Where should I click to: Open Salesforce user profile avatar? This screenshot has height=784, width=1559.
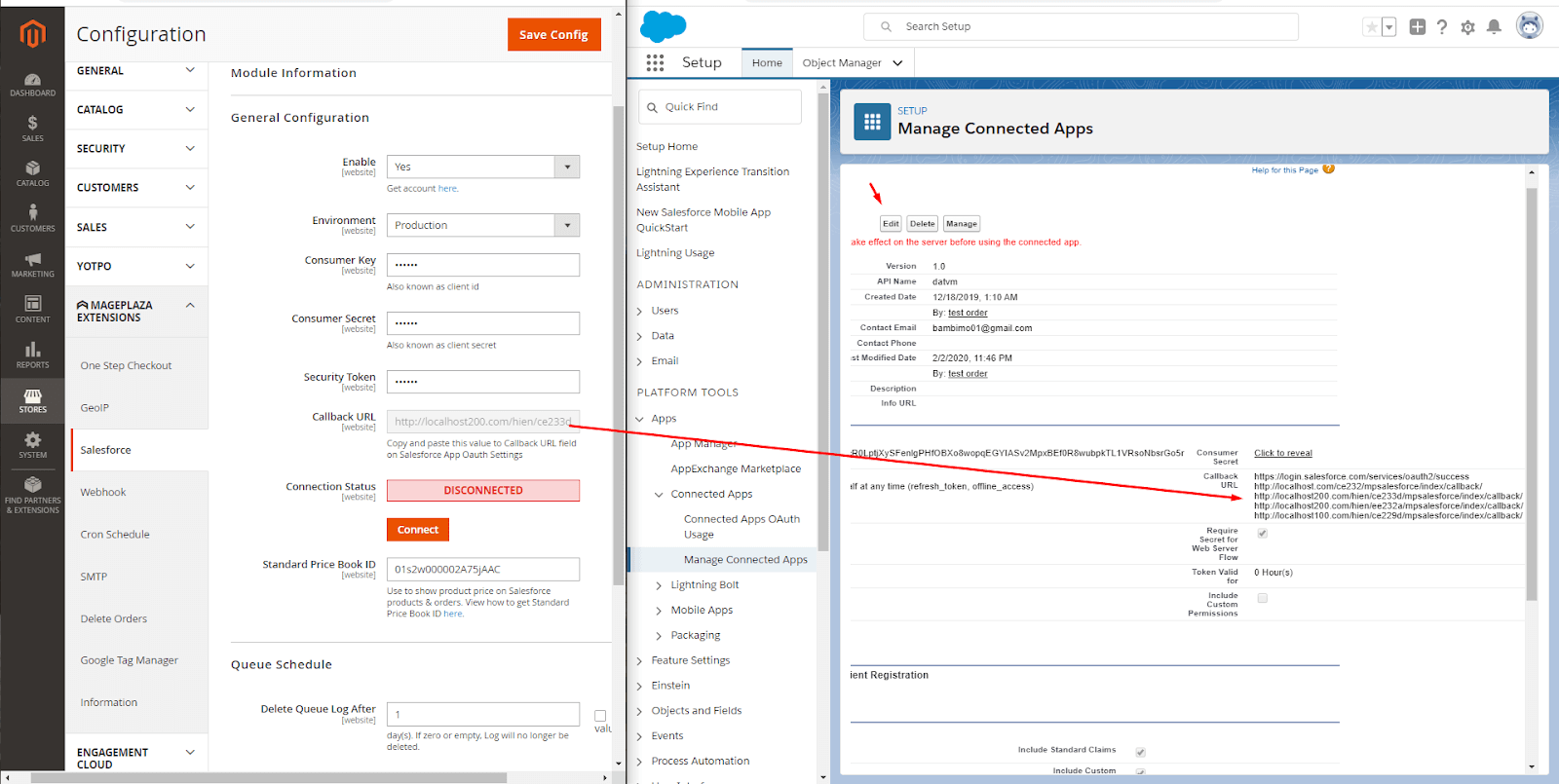click(x=1530, y=26)
